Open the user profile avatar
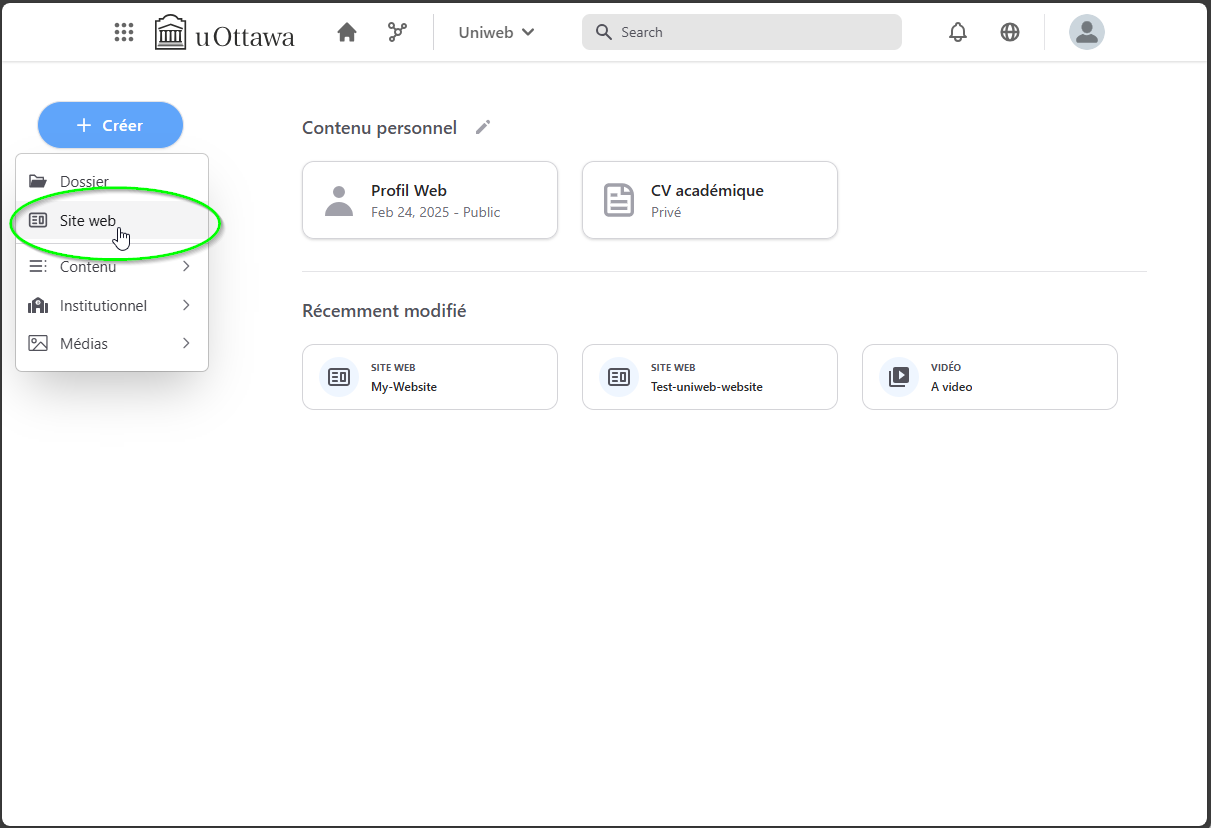 pos(1086,32)
